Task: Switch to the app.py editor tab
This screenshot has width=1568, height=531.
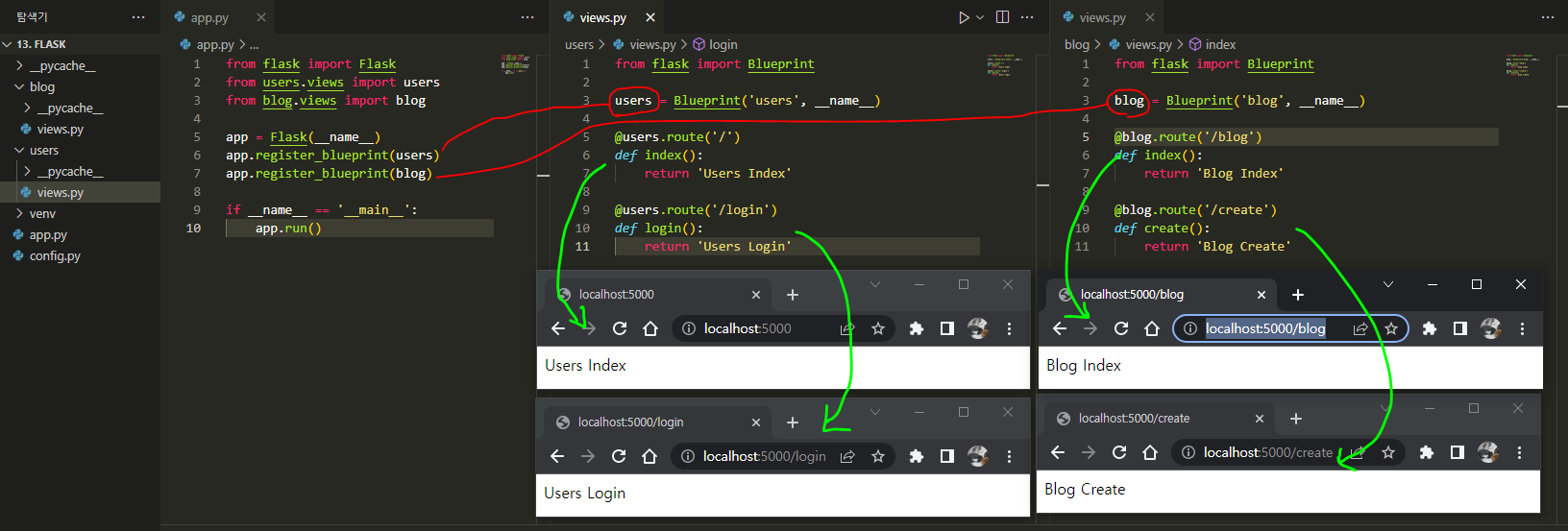Action: point(209,17)
